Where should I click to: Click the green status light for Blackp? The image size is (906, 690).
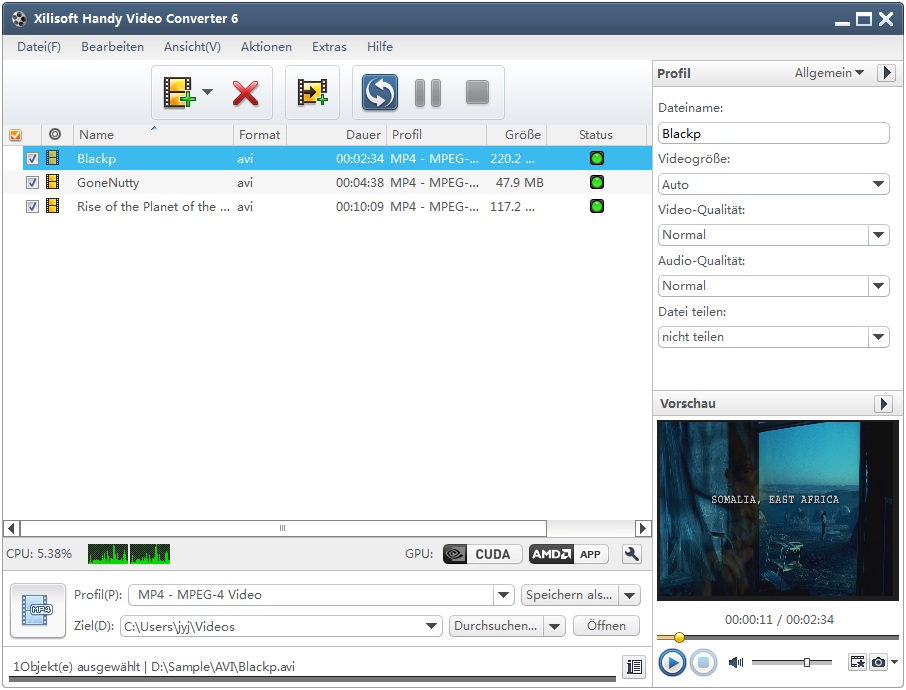pyautogui.click(x=597, y=158)
